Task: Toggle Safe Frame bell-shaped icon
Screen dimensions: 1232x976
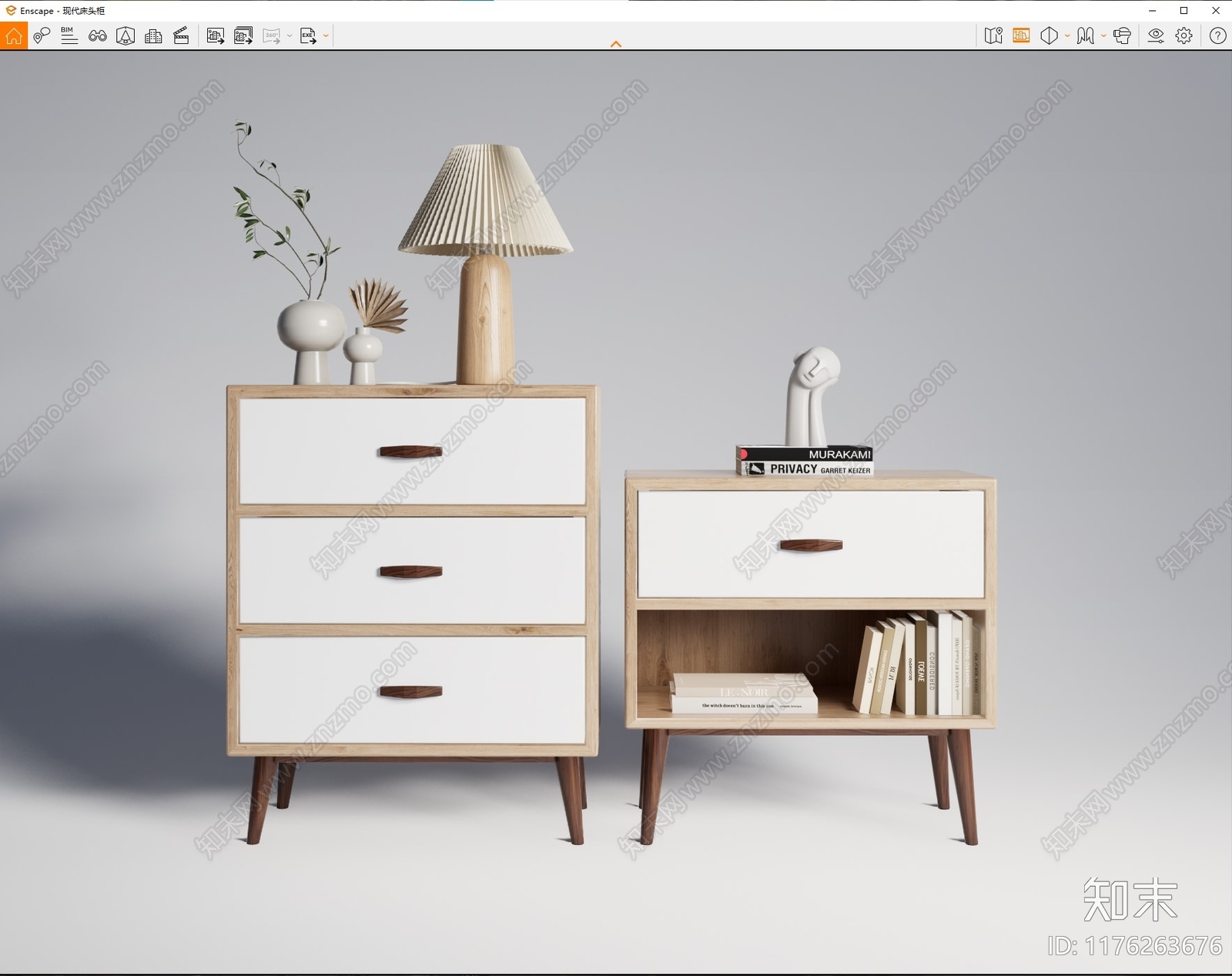Action: pos(126,35)
